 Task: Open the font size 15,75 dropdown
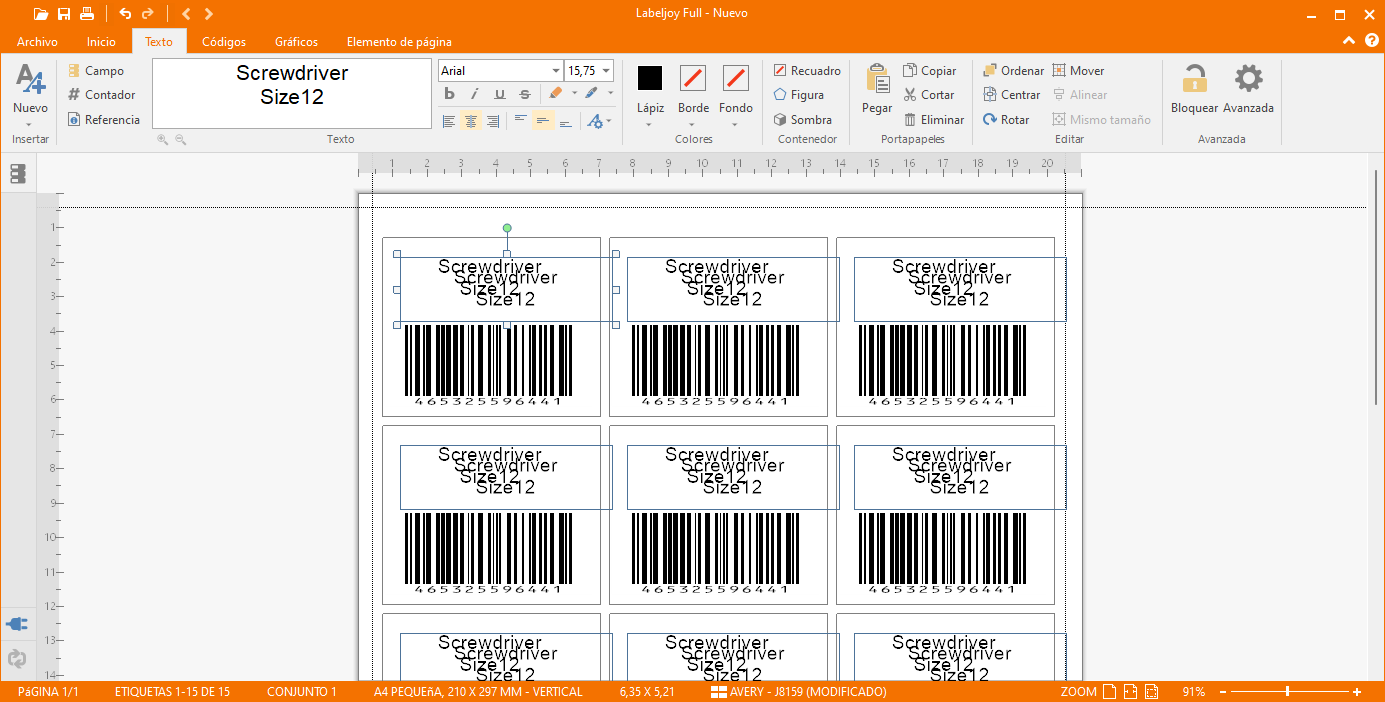pos(606,71)
